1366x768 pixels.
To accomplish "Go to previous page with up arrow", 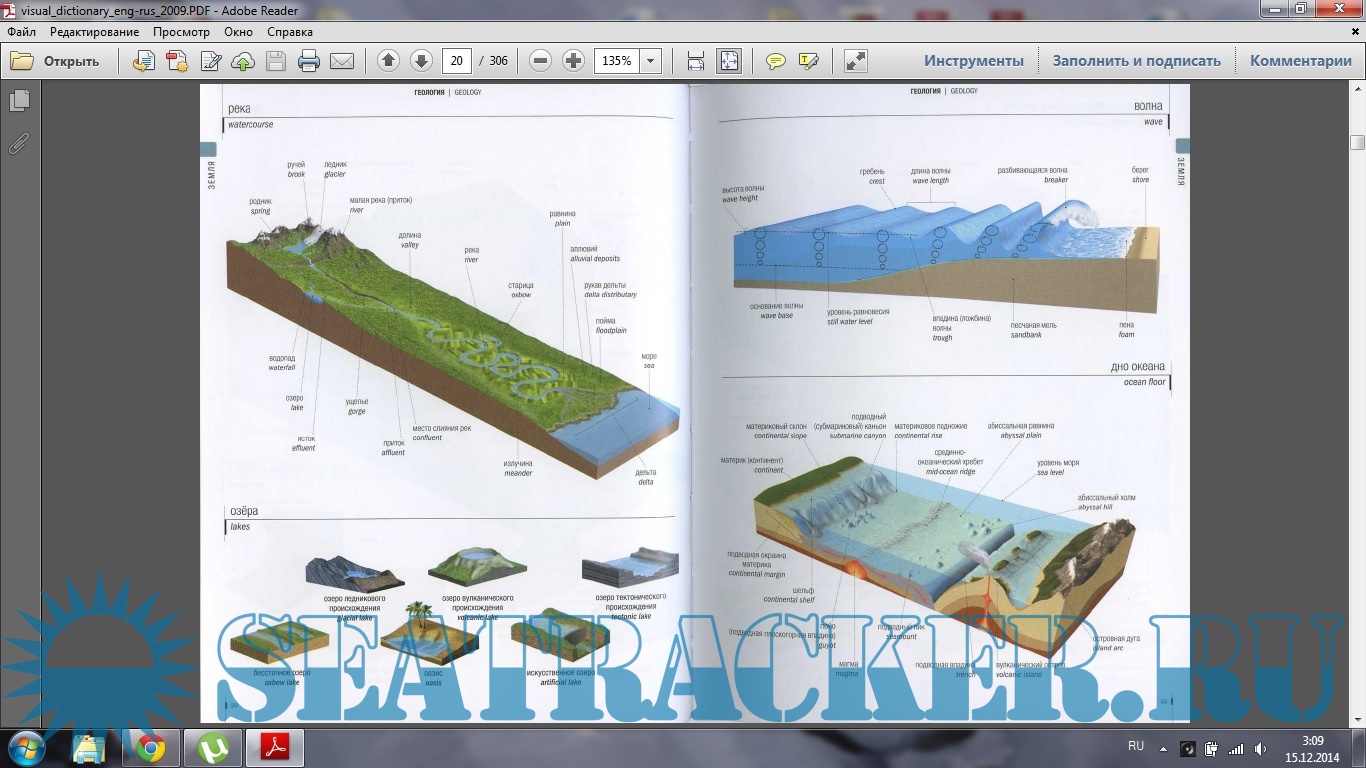I will click(x=388, y=61).
